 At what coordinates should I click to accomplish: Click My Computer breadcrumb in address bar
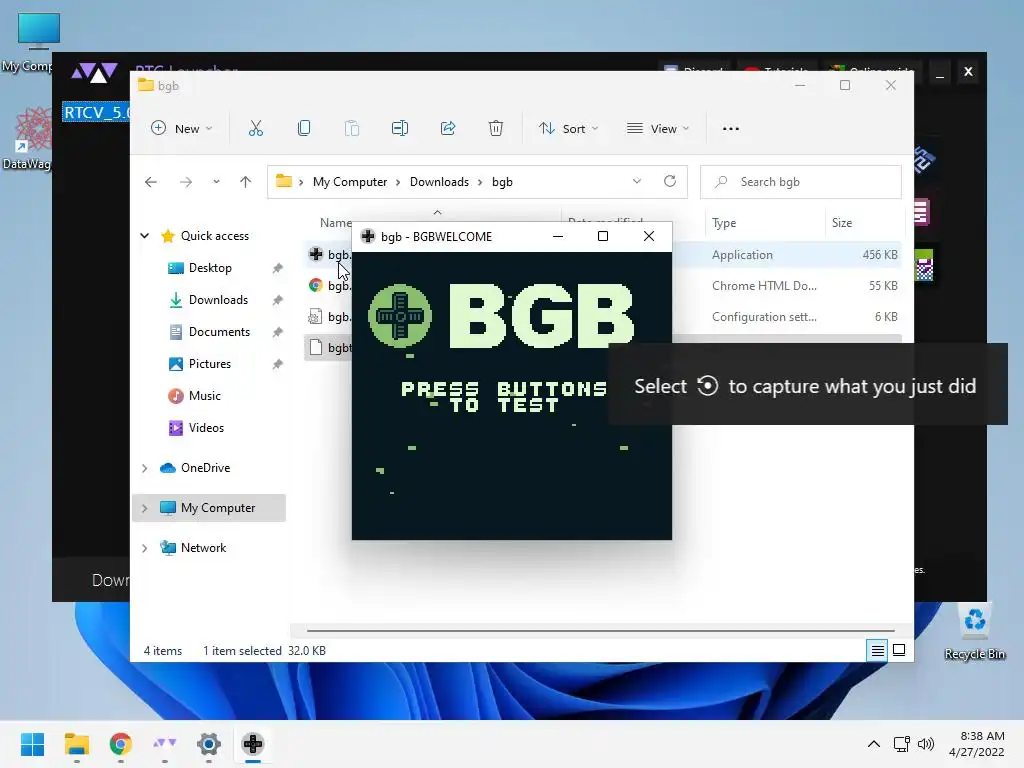350,182
